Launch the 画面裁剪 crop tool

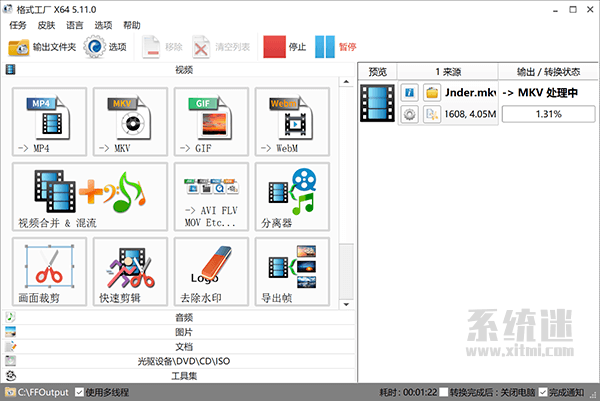click(49, 271)
